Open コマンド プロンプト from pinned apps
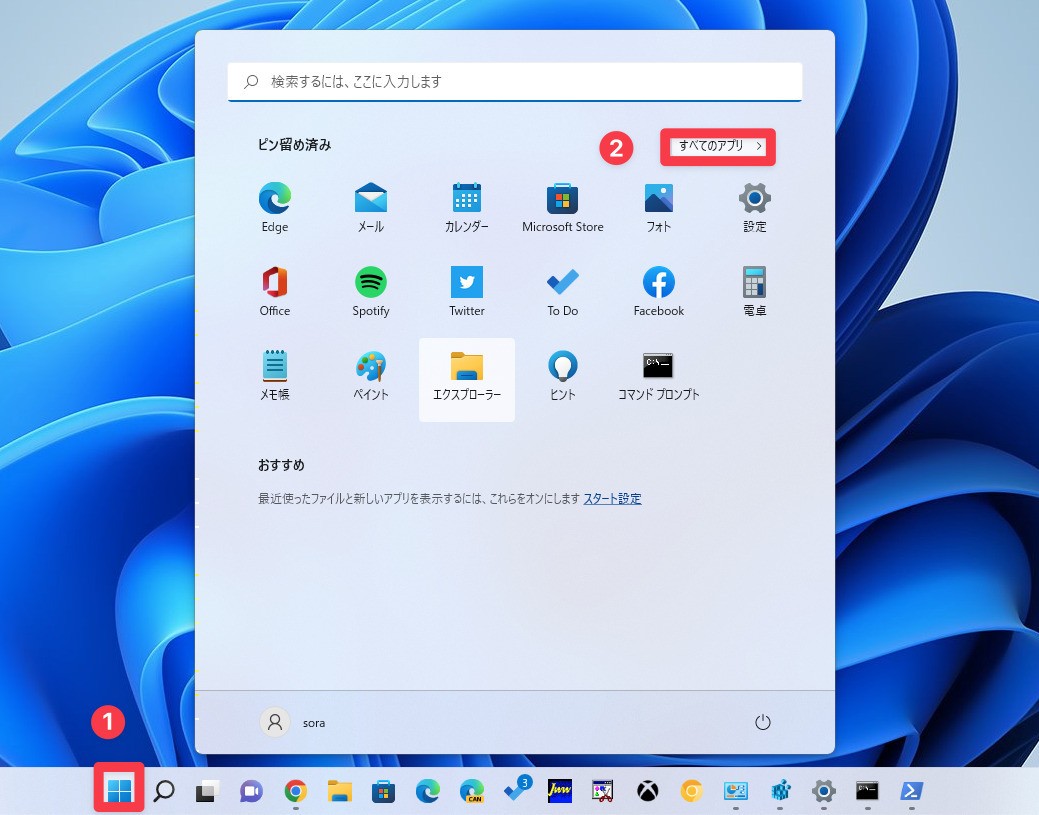Viewport: 1039px width, 815px height. 659,375
